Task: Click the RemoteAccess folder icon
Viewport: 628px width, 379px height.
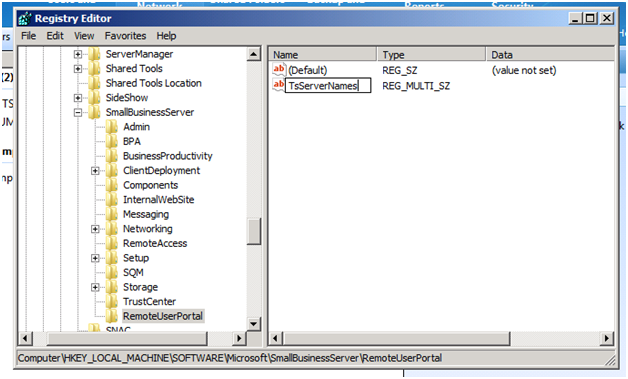Action: coord(112,243)
